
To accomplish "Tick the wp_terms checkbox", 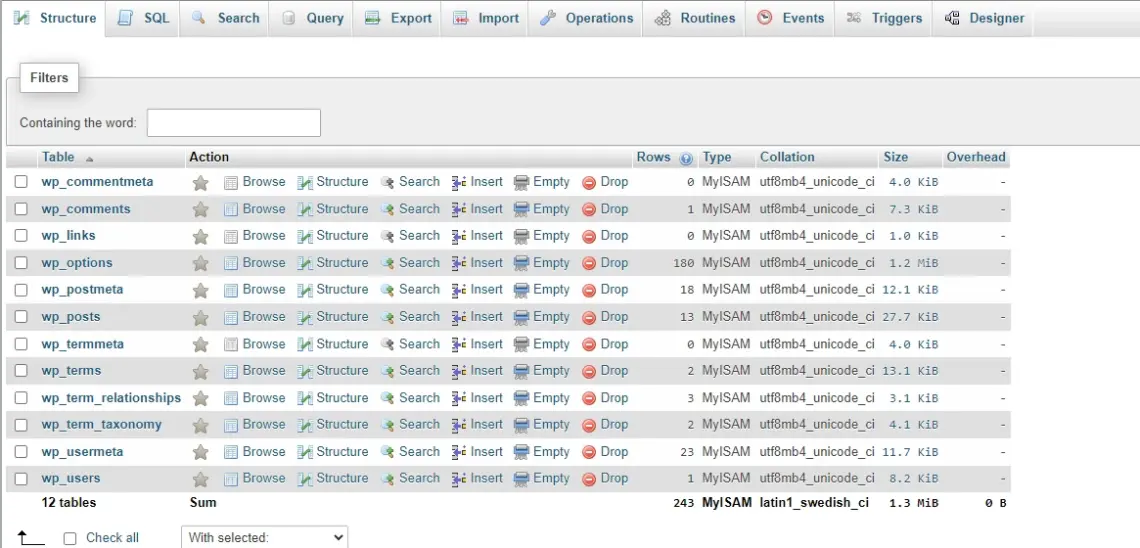I will (x=21, y=371).
